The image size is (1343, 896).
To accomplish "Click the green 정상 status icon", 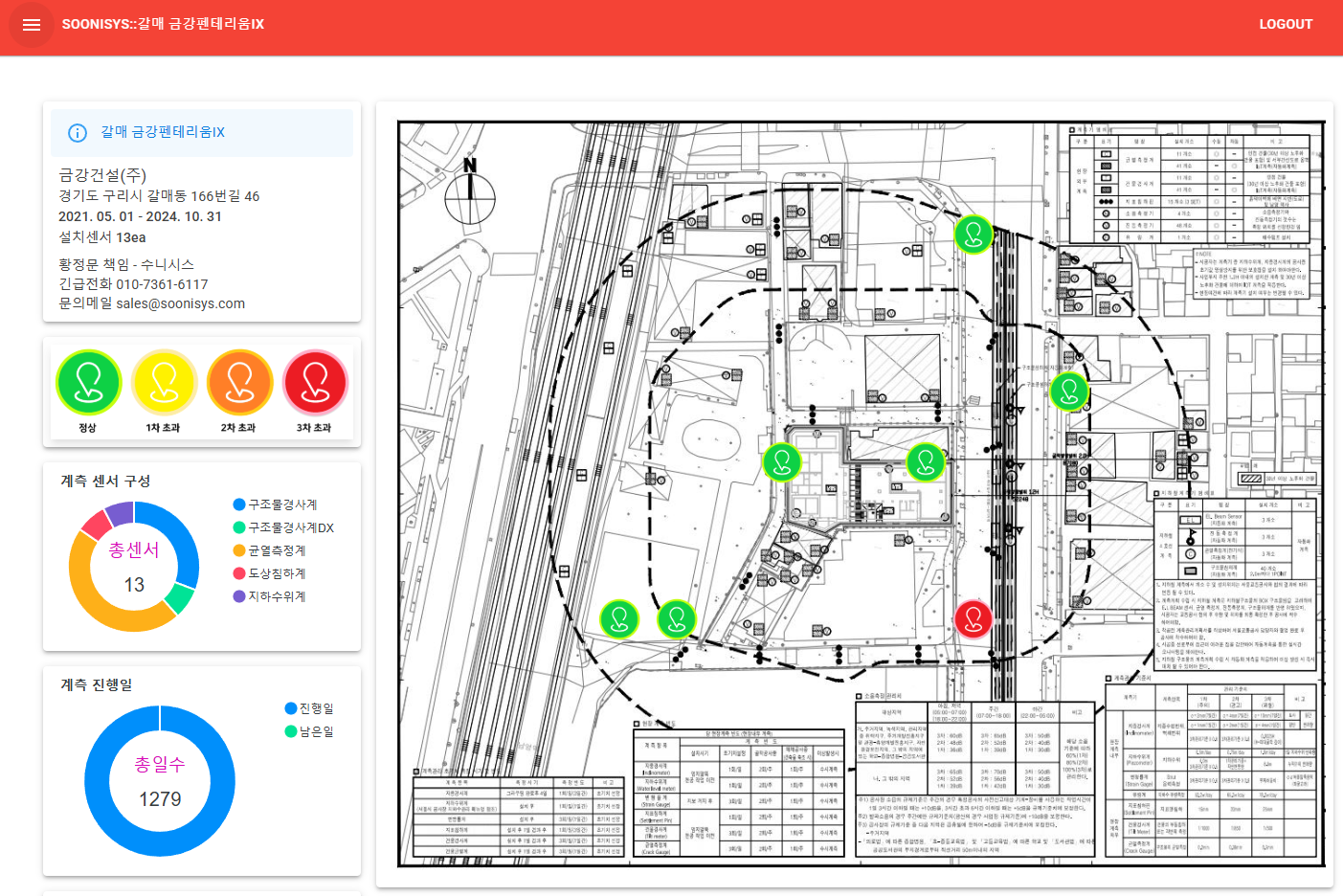I will pyautogui.click(x=88, y=382).
